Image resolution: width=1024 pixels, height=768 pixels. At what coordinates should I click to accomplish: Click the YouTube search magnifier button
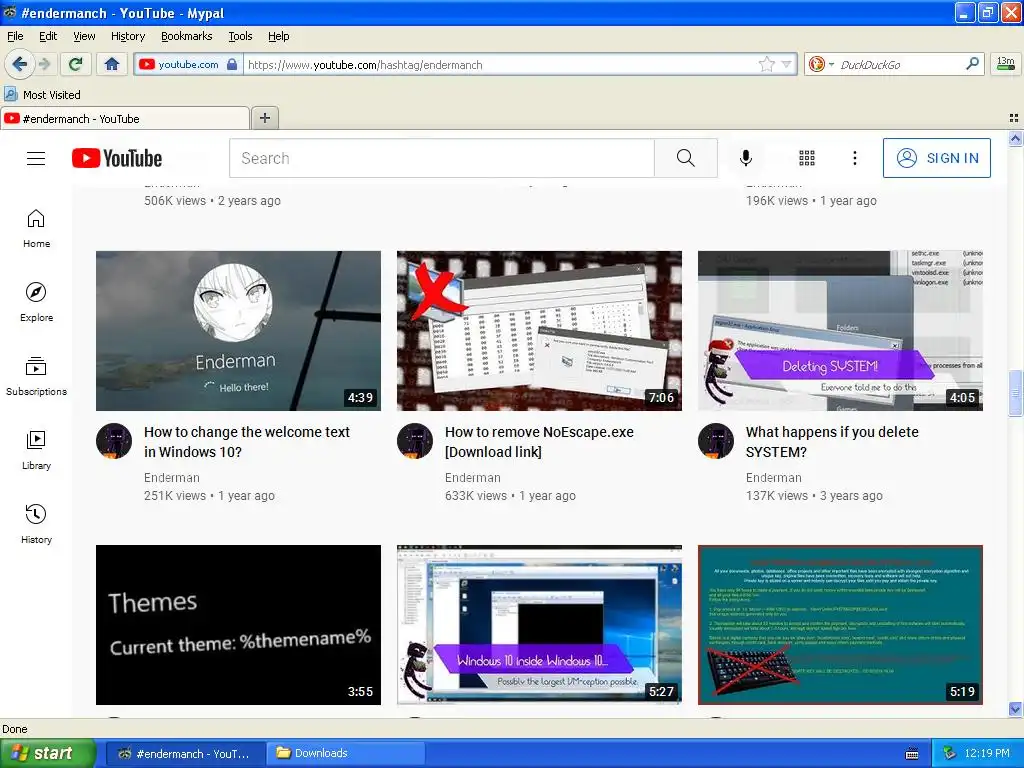click(686, 158)
